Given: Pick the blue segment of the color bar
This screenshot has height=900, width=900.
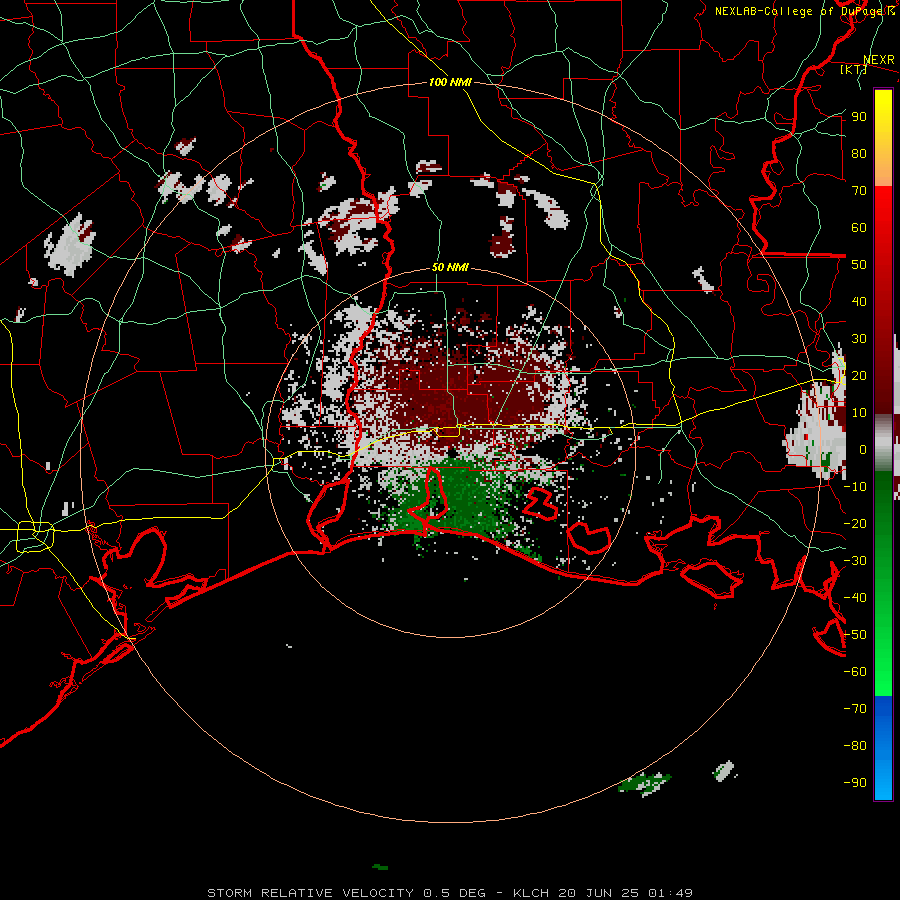Looking at the screenshot, I should [x=883, y=747].
